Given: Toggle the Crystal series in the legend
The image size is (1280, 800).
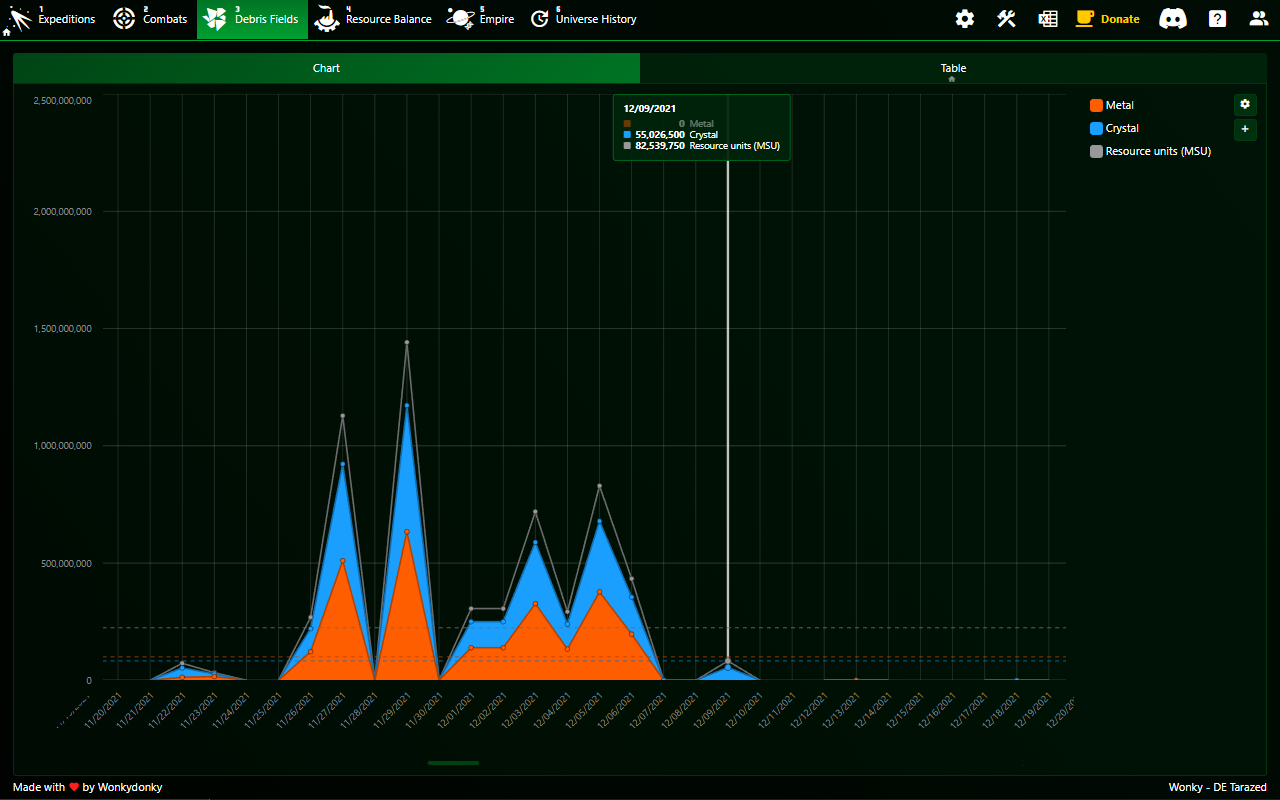Looking at the screenshot, I should tap(1114, 128).
